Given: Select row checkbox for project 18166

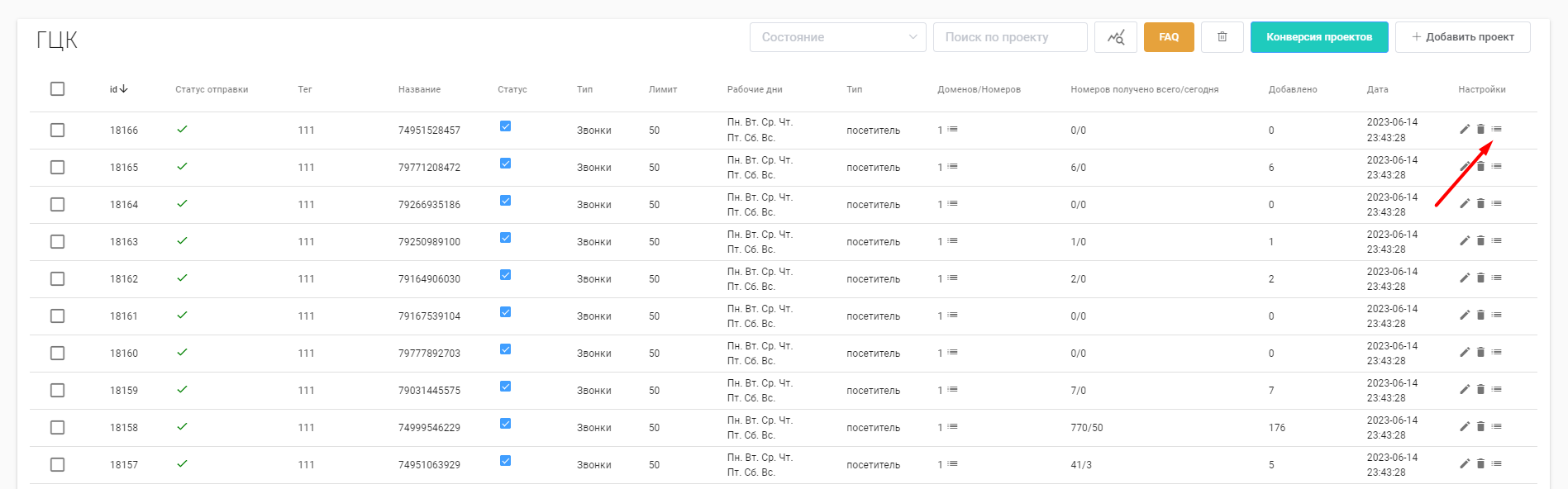Looking at the screenshot, I should point(57,130).
